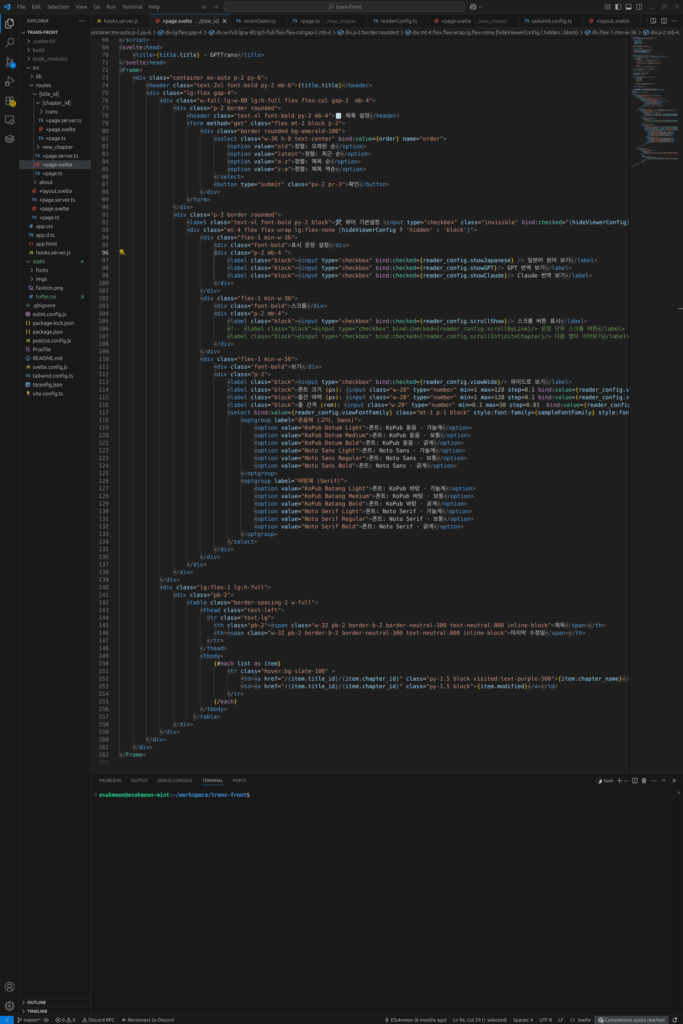Show the PORTS panel tab
Image resolution: width=683 pixels, height=1024 pixels.
coord(239,780)
